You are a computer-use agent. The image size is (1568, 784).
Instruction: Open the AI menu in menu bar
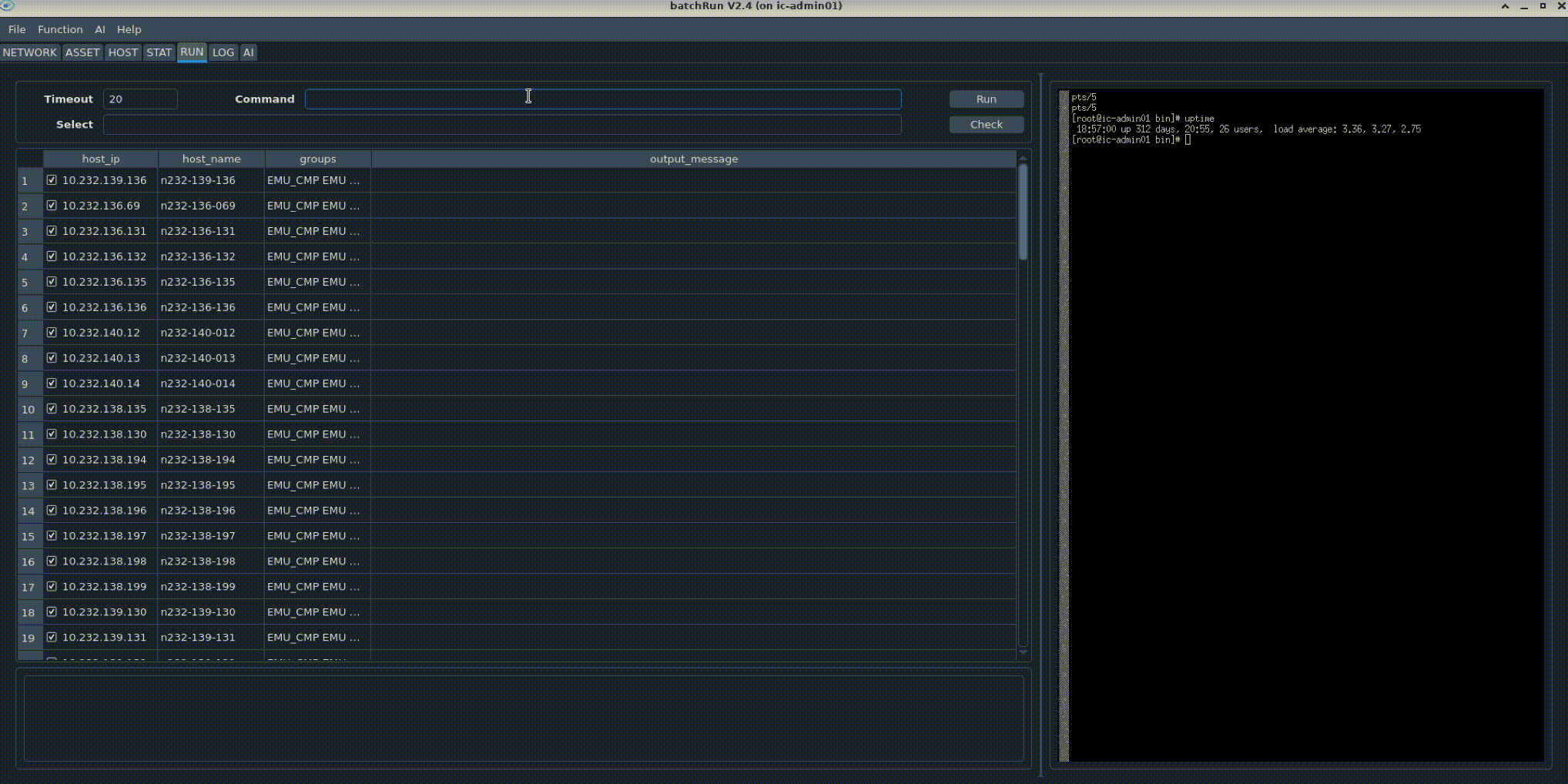click(x=100, y=29)
